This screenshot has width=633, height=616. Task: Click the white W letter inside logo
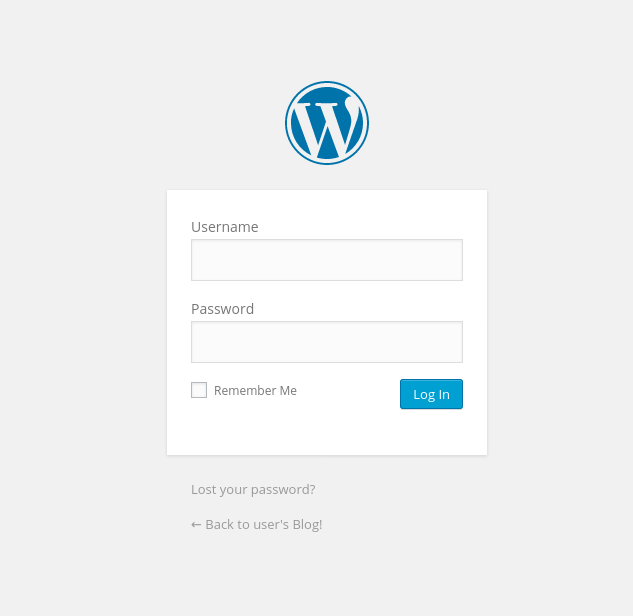(x=326, y=127)
